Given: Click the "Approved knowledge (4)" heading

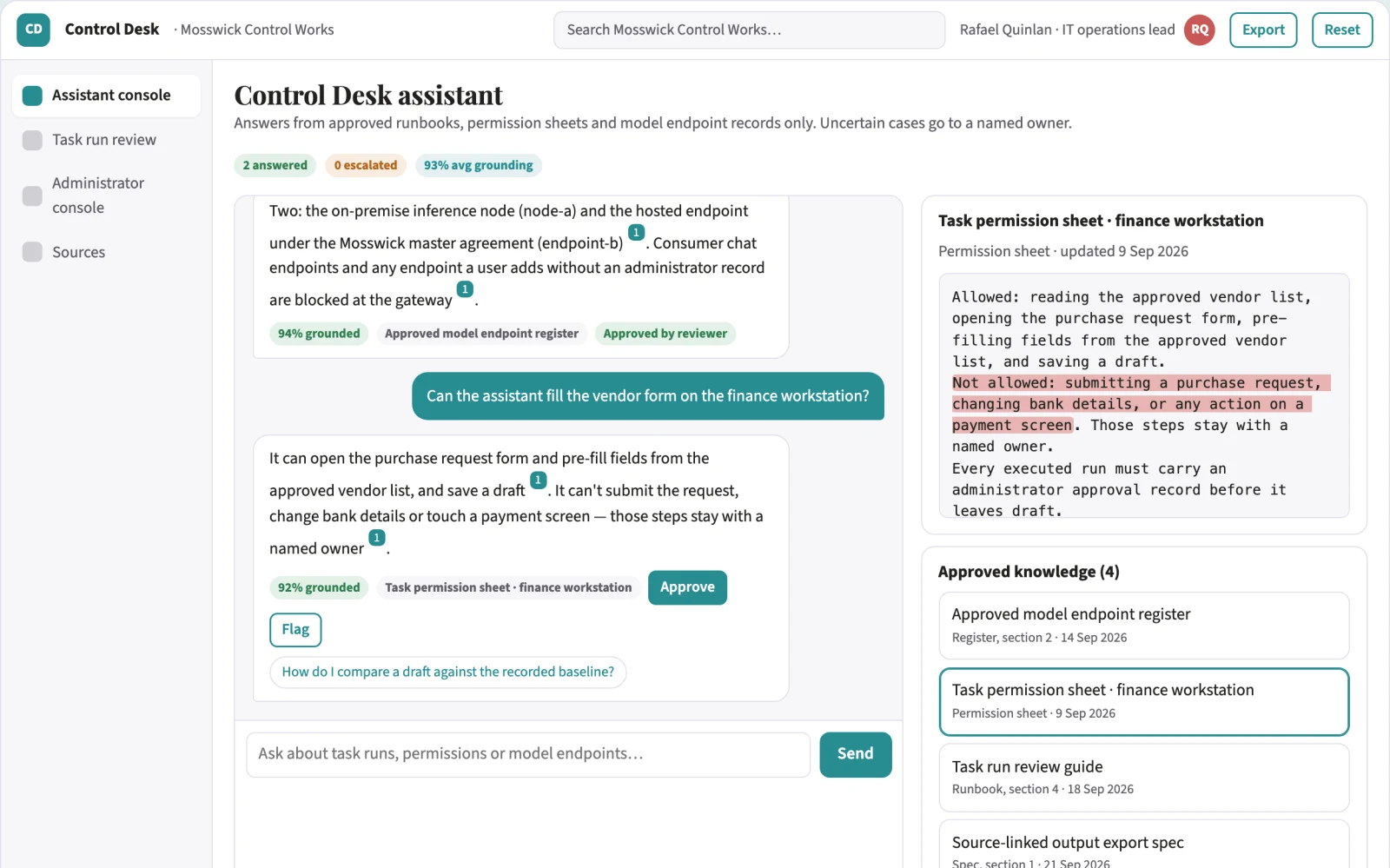Looking at the screenshot, I should coord(1029,572).
